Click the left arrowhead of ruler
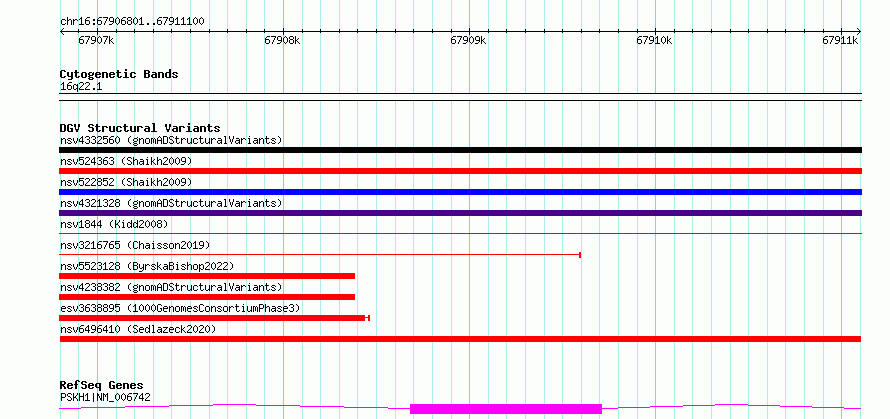890x419 pixels. [62, 32]
